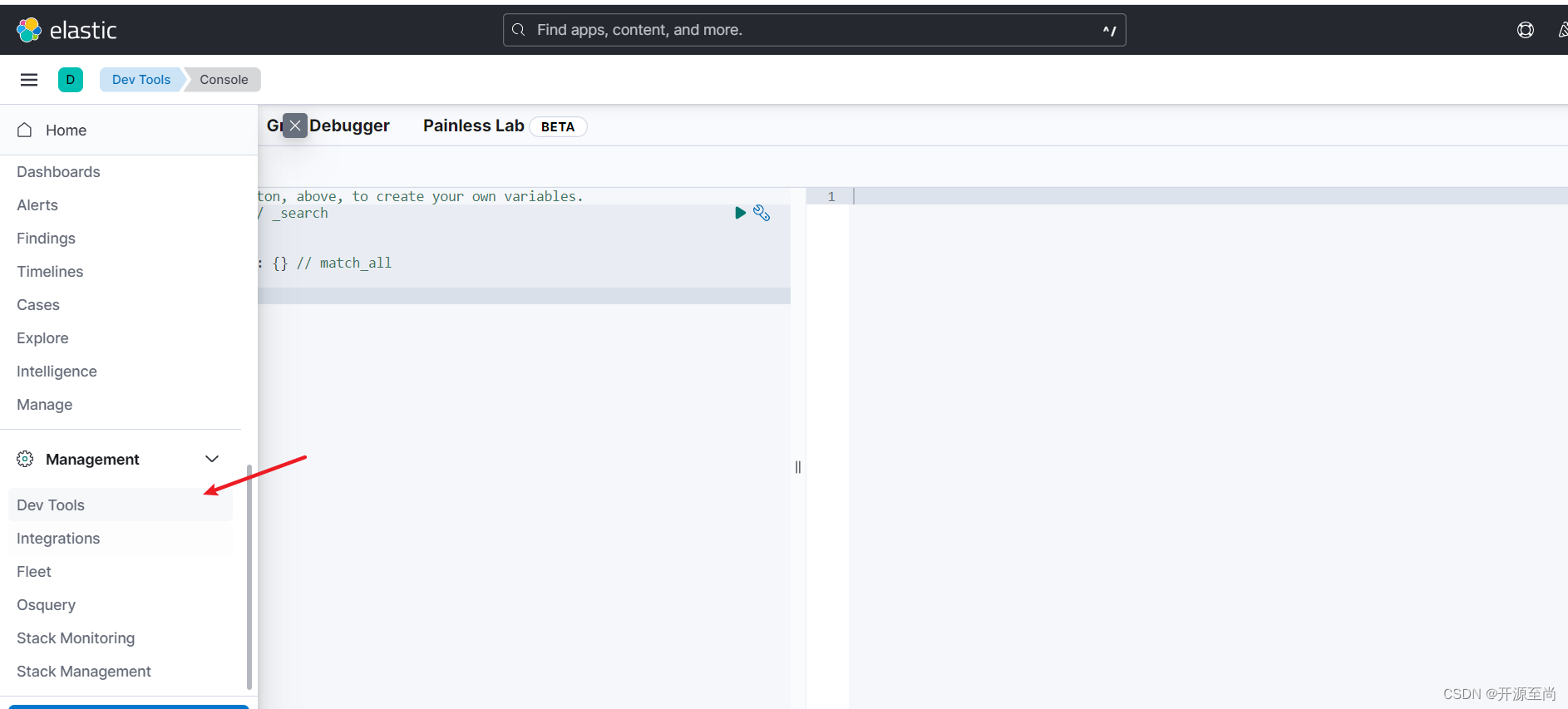Switch to the Painless Lab tab
The height and width of the screenshot is (709, 1568).
coord(474,126)
